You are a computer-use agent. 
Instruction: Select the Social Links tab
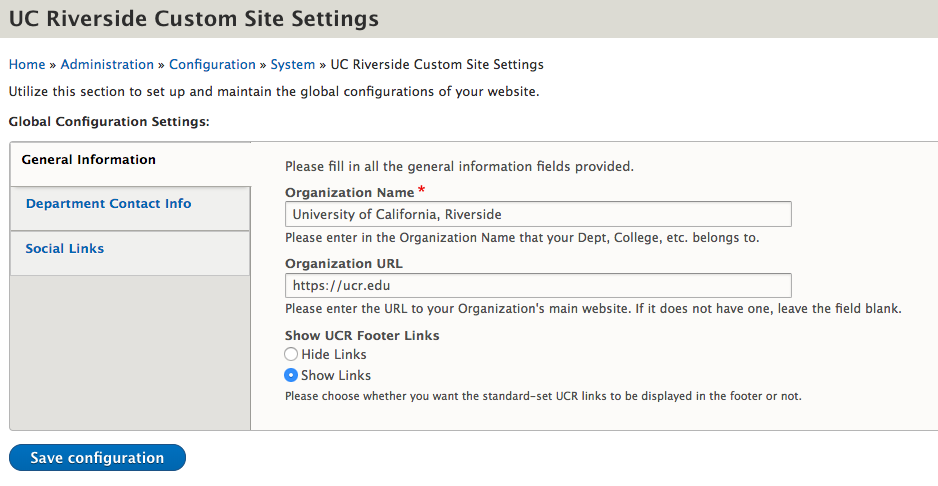pos(65,249)
